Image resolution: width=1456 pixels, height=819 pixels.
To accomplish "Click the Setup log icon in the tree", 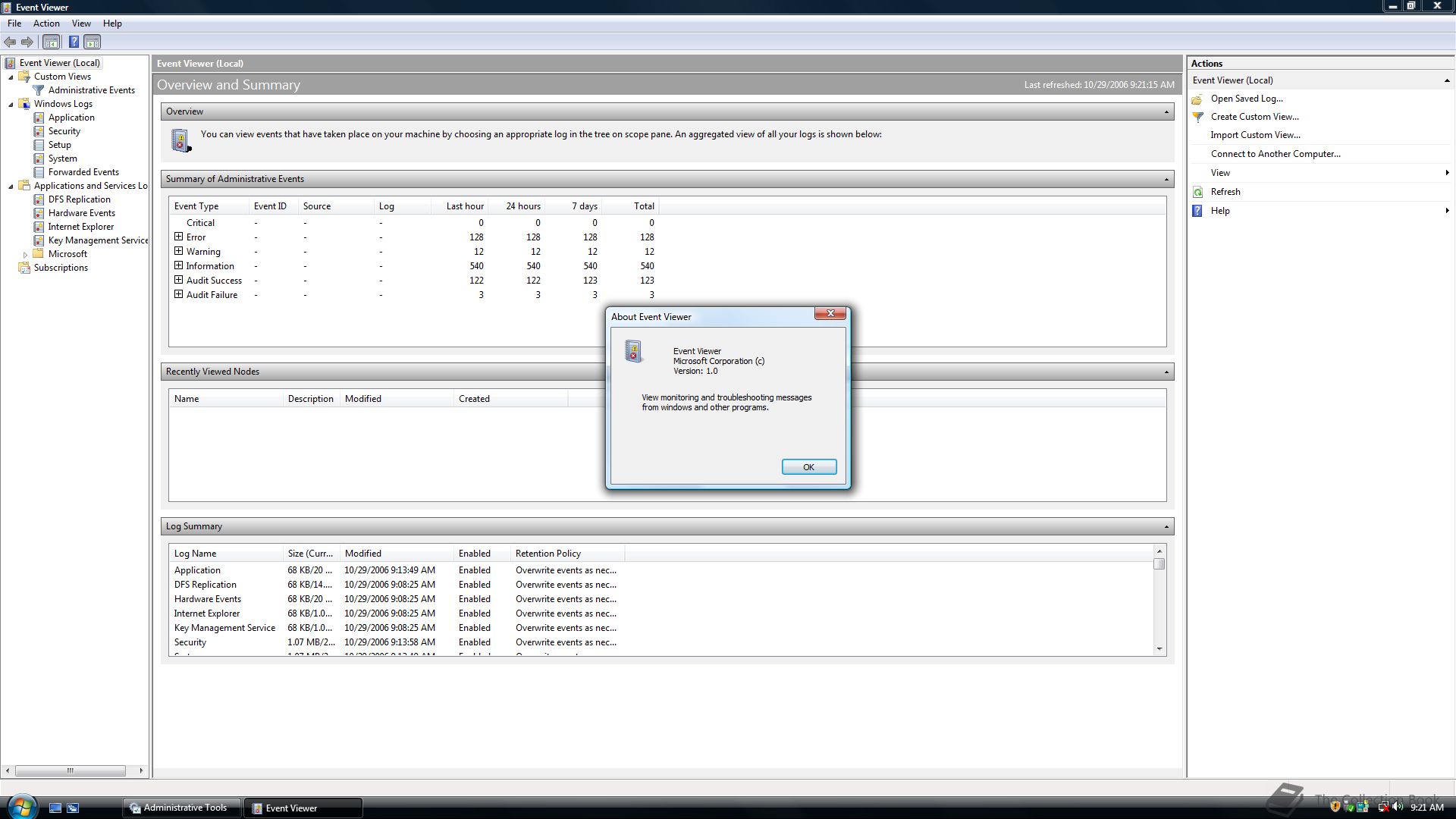I will point(39,145).
